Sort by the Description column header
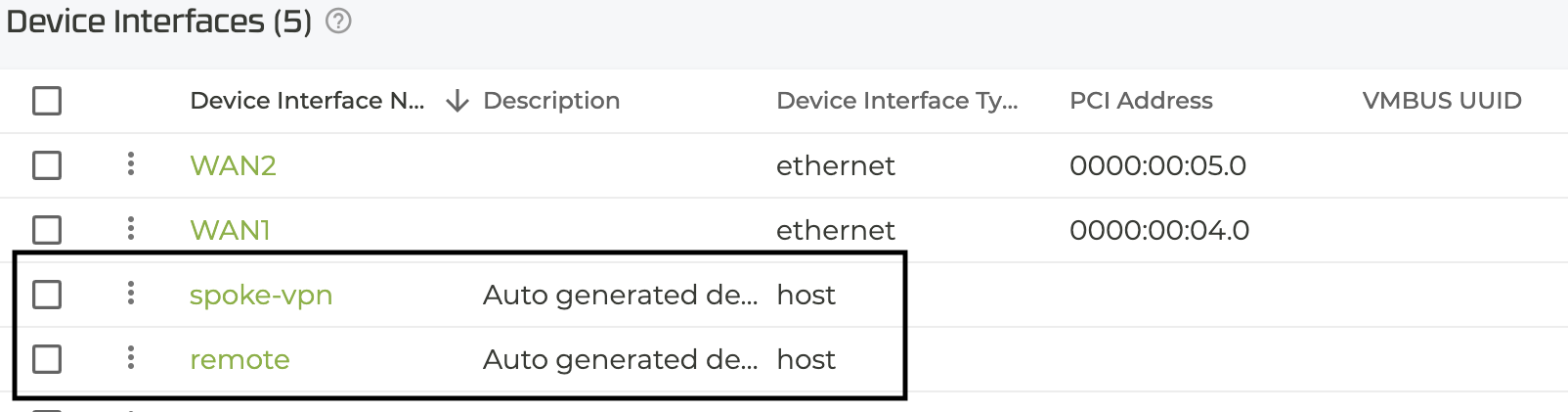 tap(551, 101)
